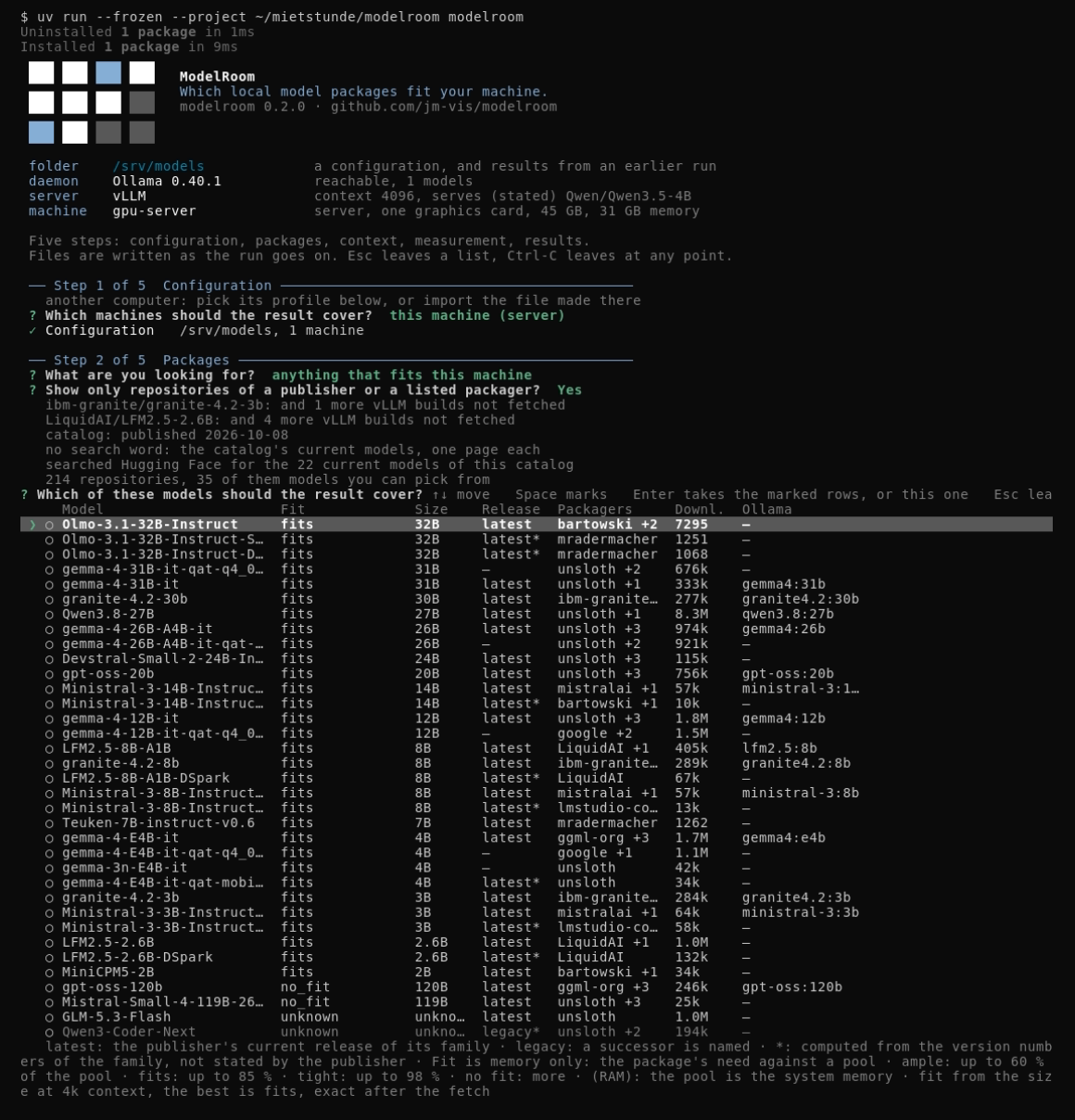Open github.com/jm-vis/modelroom link
This screenshot has height=1120, width=1075.
[444, 107]
